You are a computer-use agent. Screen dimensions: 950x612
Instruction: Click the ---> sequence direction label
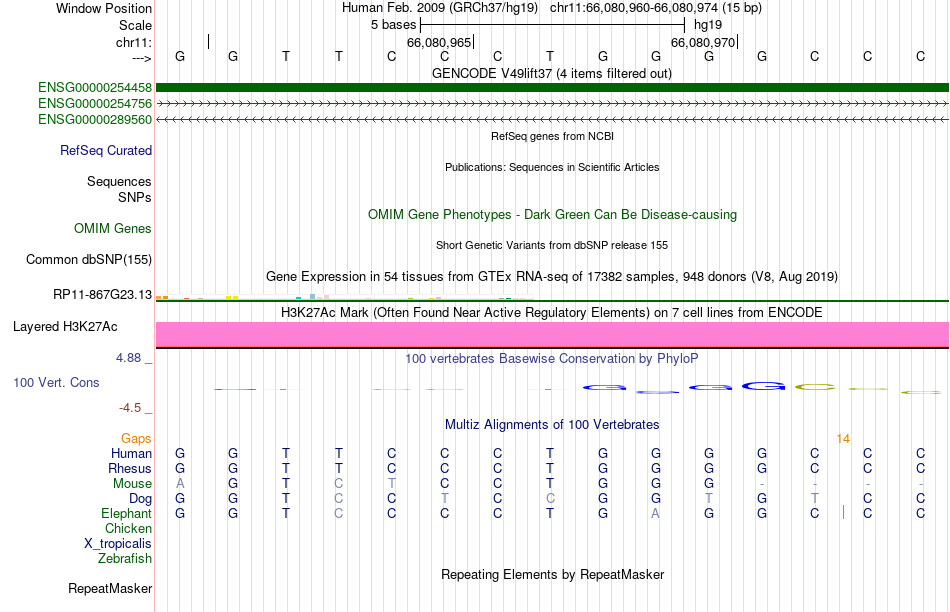click(142, 58)
